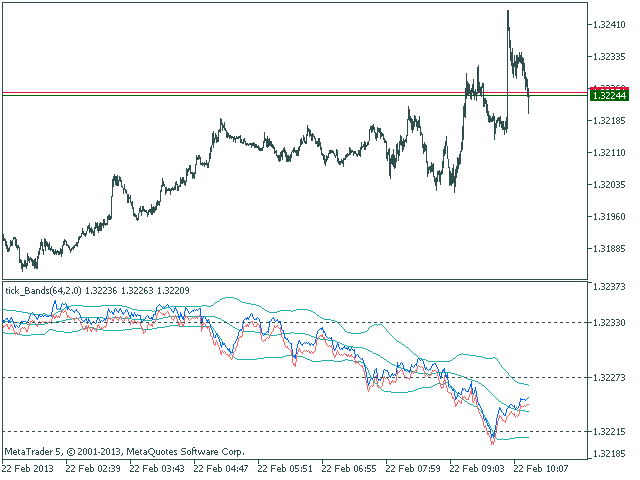Screen dimensions: 640x480
Task: Click the 1.32335 price scale value
Action: (x=609, y=57)
